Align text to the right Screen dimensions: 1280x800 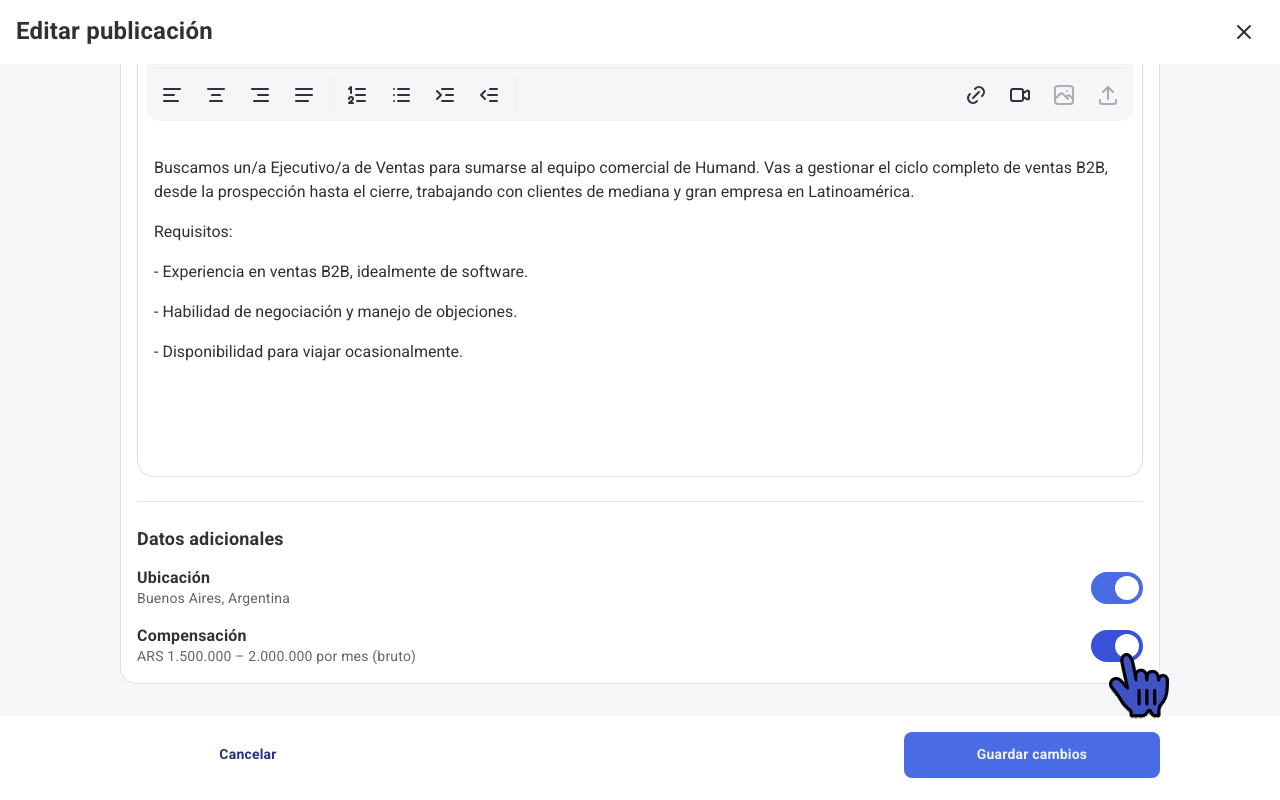[x=260, y=95]
